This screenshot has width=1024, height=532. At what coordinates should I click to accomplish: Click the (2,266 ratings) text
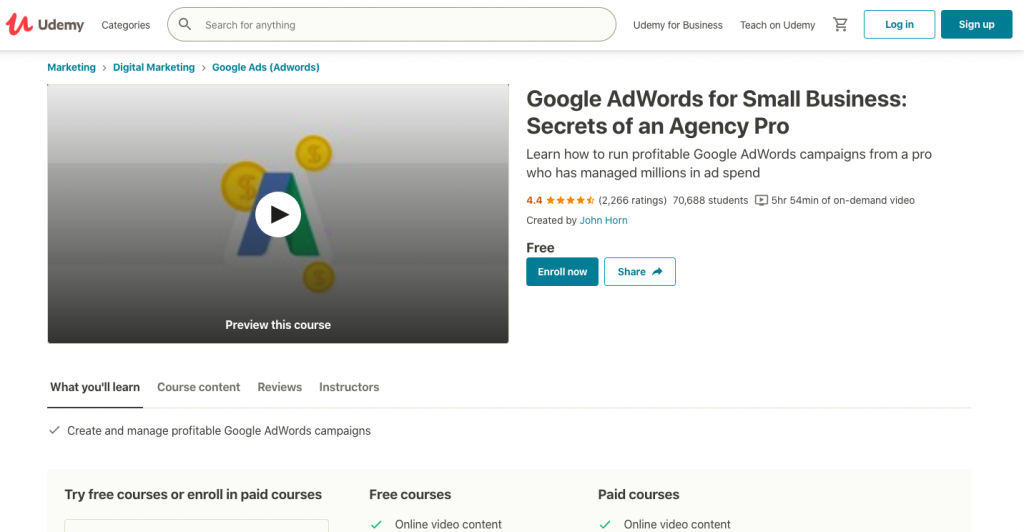point(632,200)
